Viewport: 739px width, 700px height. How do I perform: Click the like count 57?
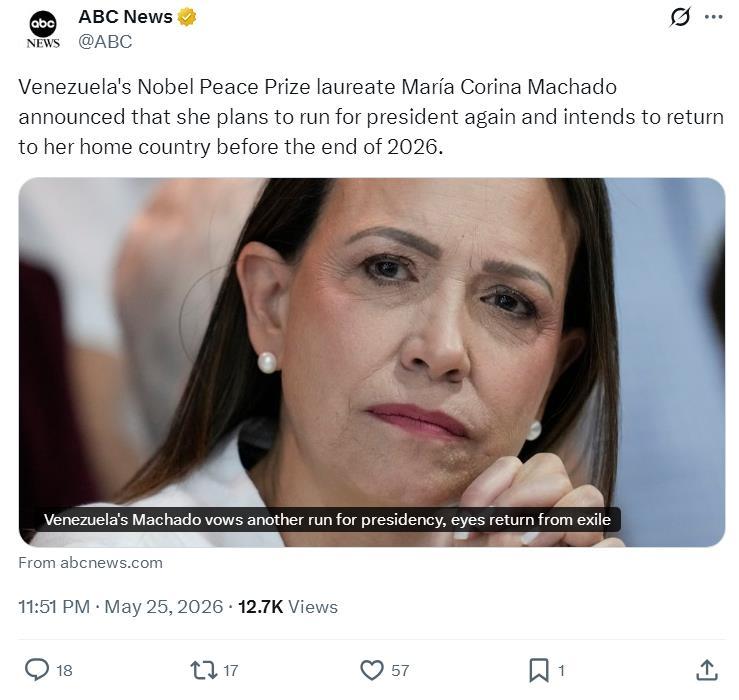400,670
